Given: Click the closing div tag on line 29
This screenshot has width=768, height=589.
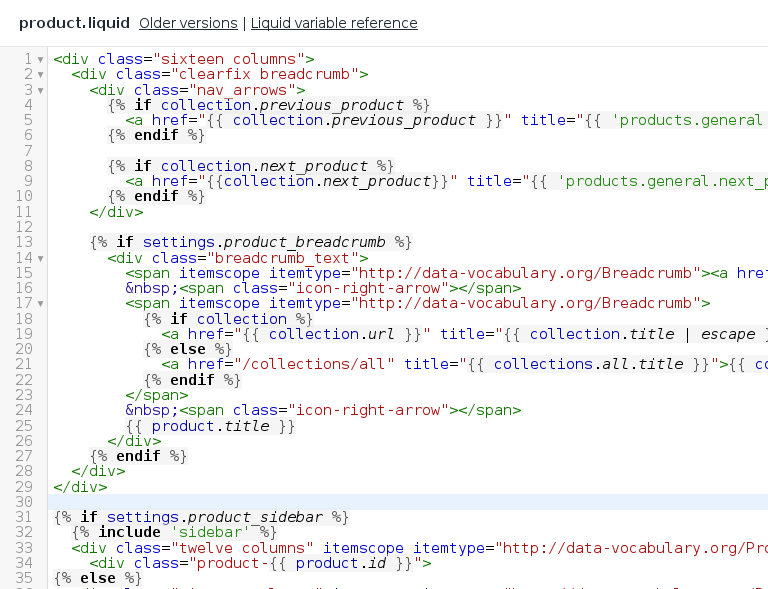Looking at the screenshot, I should point(80,487).
